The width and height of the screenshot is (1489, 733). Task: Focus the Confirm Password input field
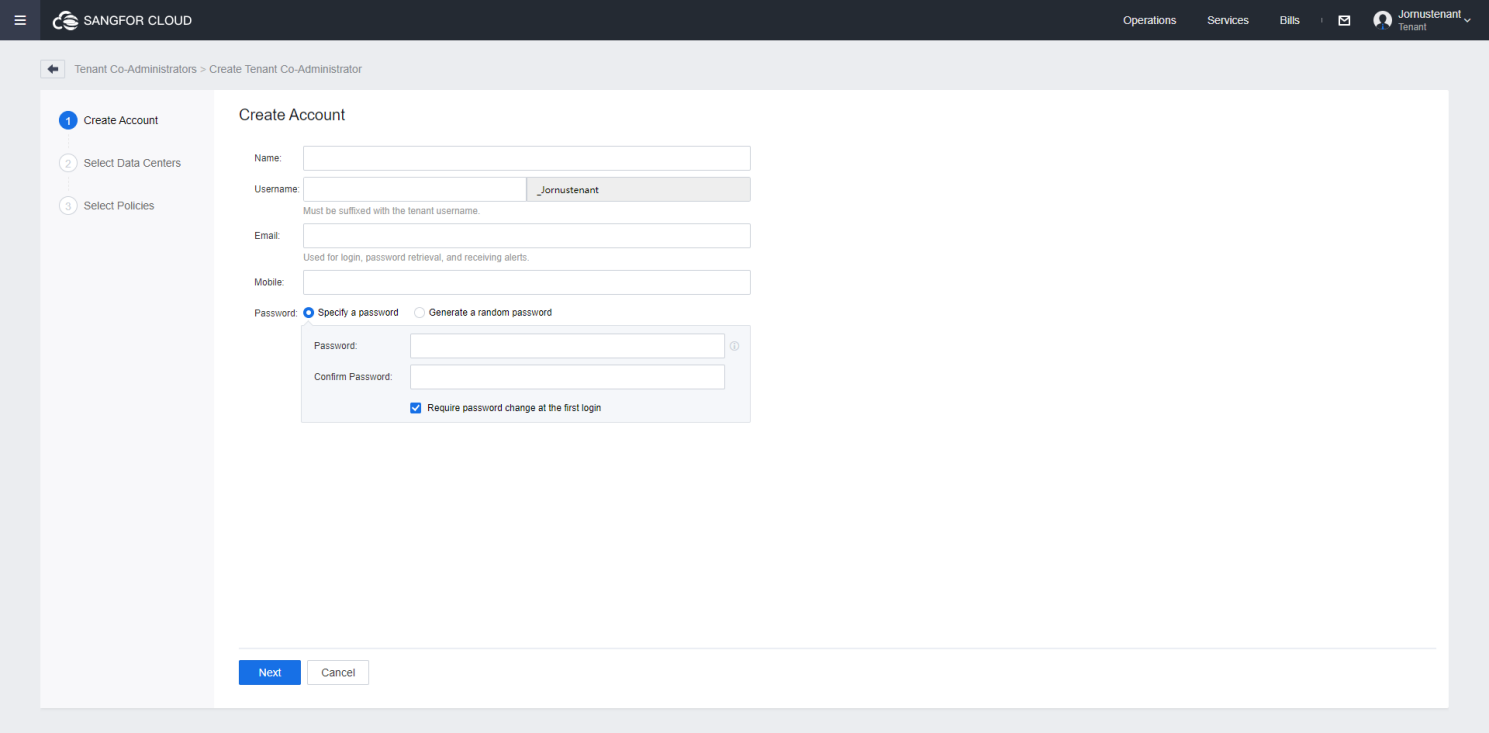pos(567,377)
